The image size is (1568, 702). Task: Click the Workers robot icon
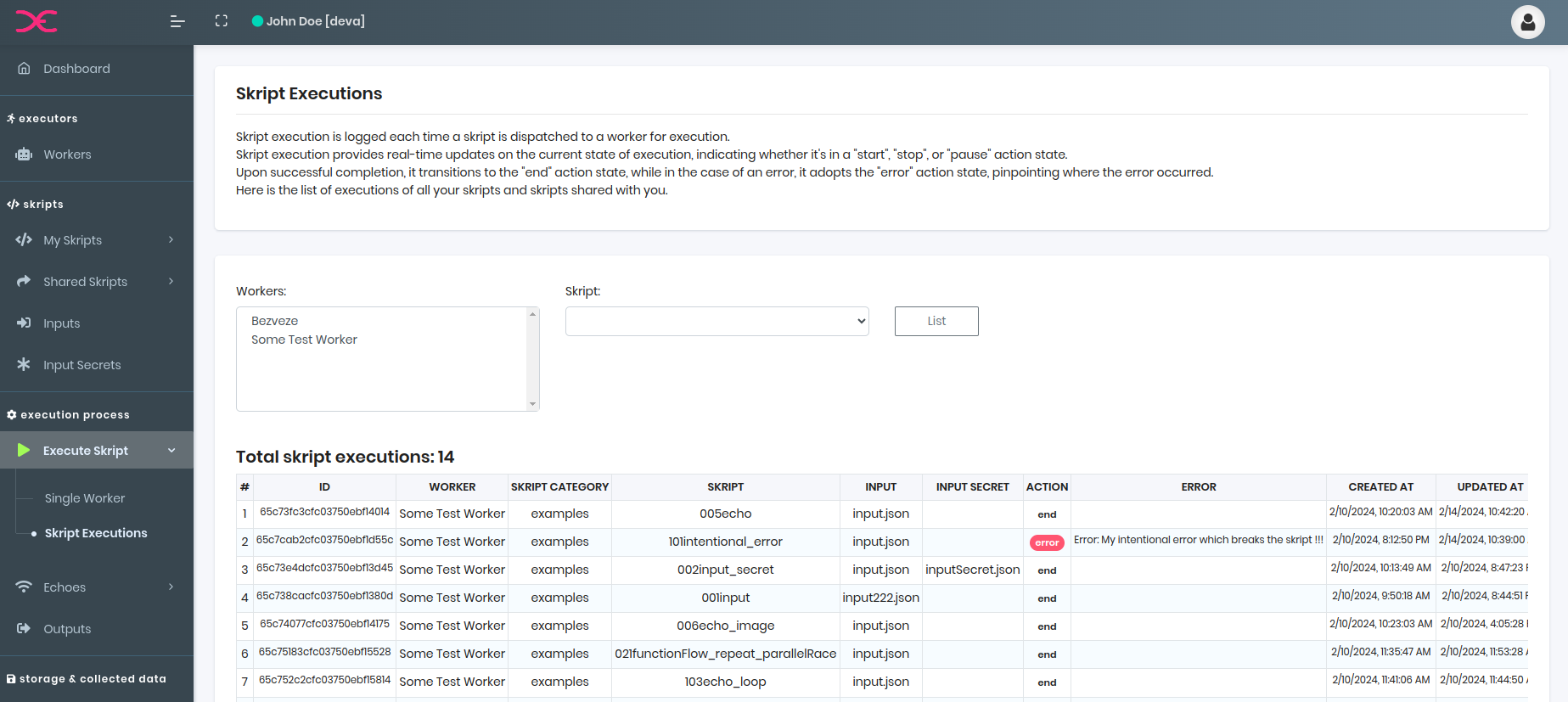pyautogui.click(x=24, y=154)
